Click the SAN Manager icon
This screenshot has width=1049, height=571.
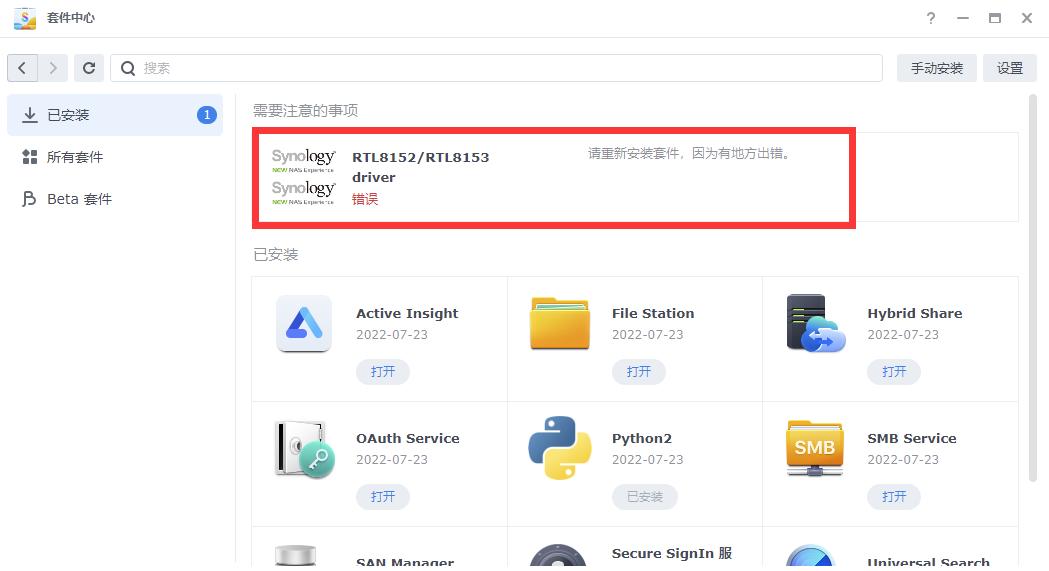(x=296, y=556)
